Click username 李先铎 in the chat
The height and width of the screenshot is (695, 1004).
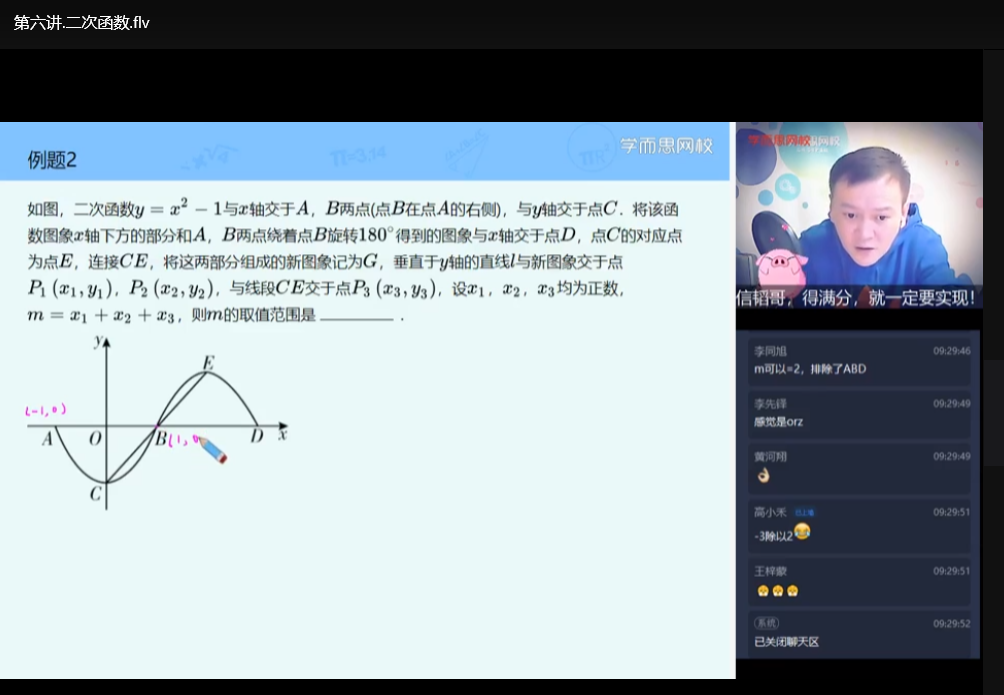point(770,404)
